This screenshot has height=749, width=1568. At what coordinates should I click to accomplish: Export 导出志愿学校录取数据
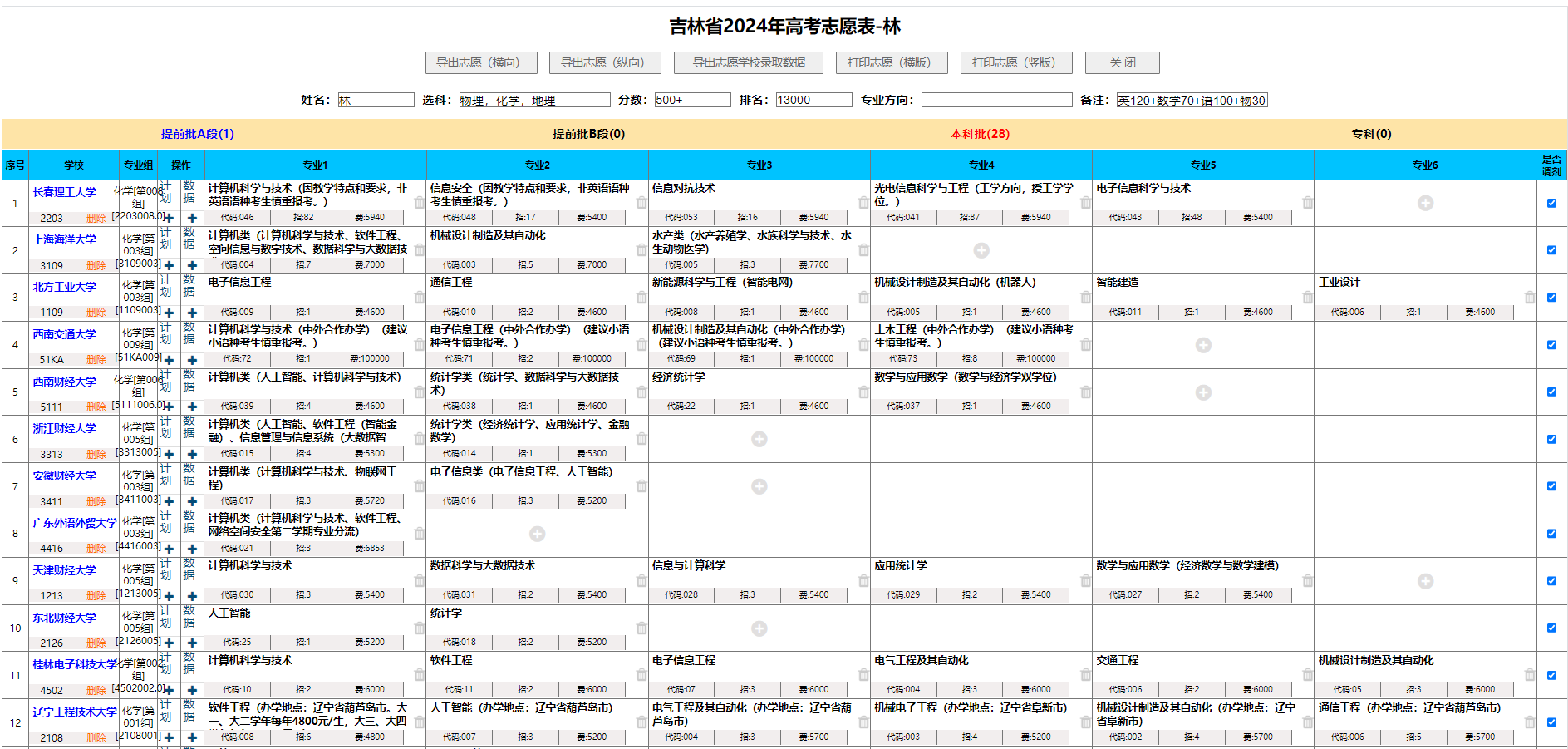749,62
